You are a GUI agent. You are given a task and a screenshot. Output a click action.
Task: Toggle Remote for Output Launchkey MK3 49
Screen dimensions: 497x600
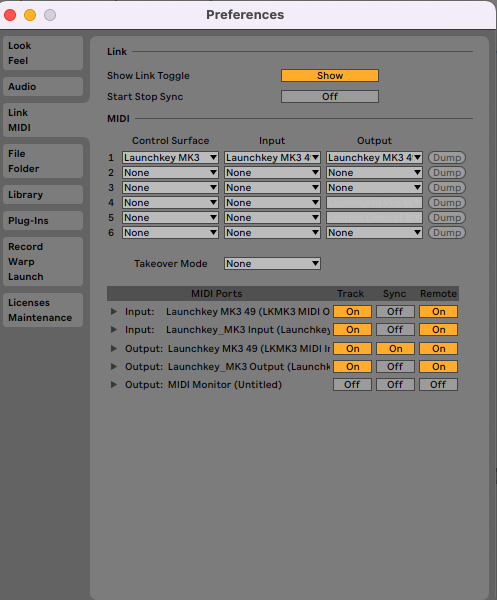click(438, 349)
